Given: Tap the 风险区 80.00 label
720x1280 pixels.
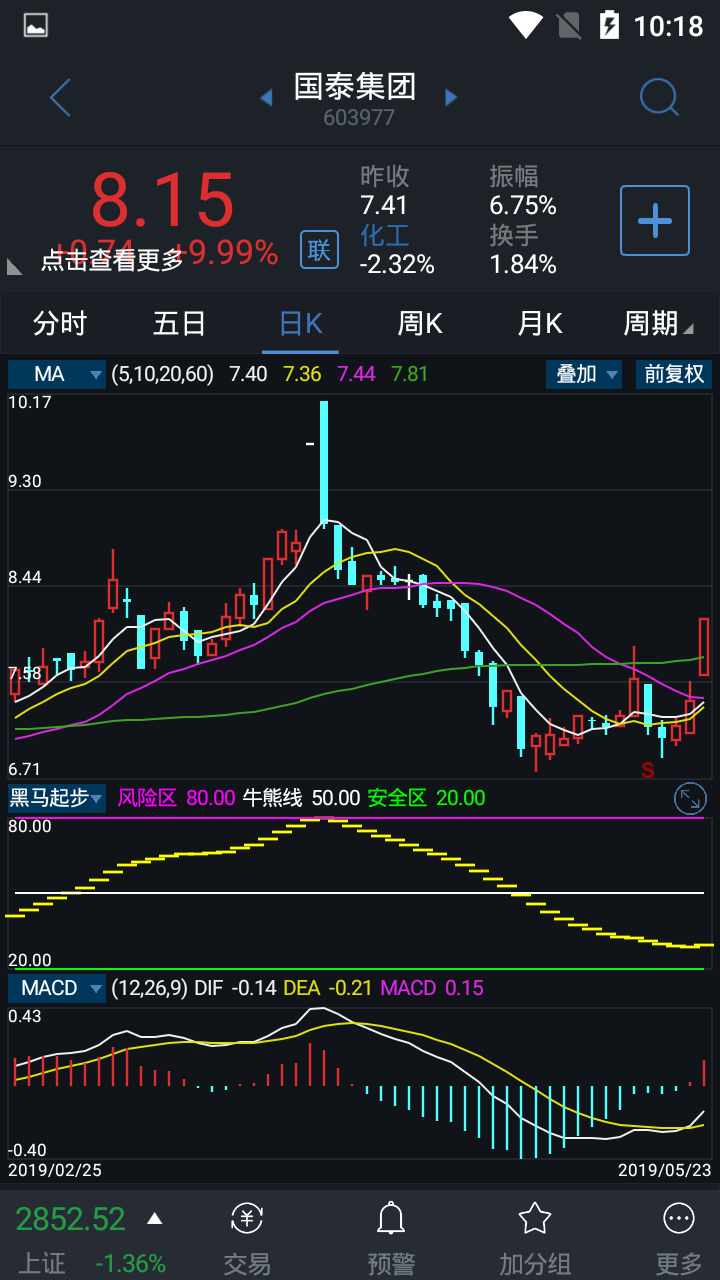Looking at the screenshot, I should [177, 798].
